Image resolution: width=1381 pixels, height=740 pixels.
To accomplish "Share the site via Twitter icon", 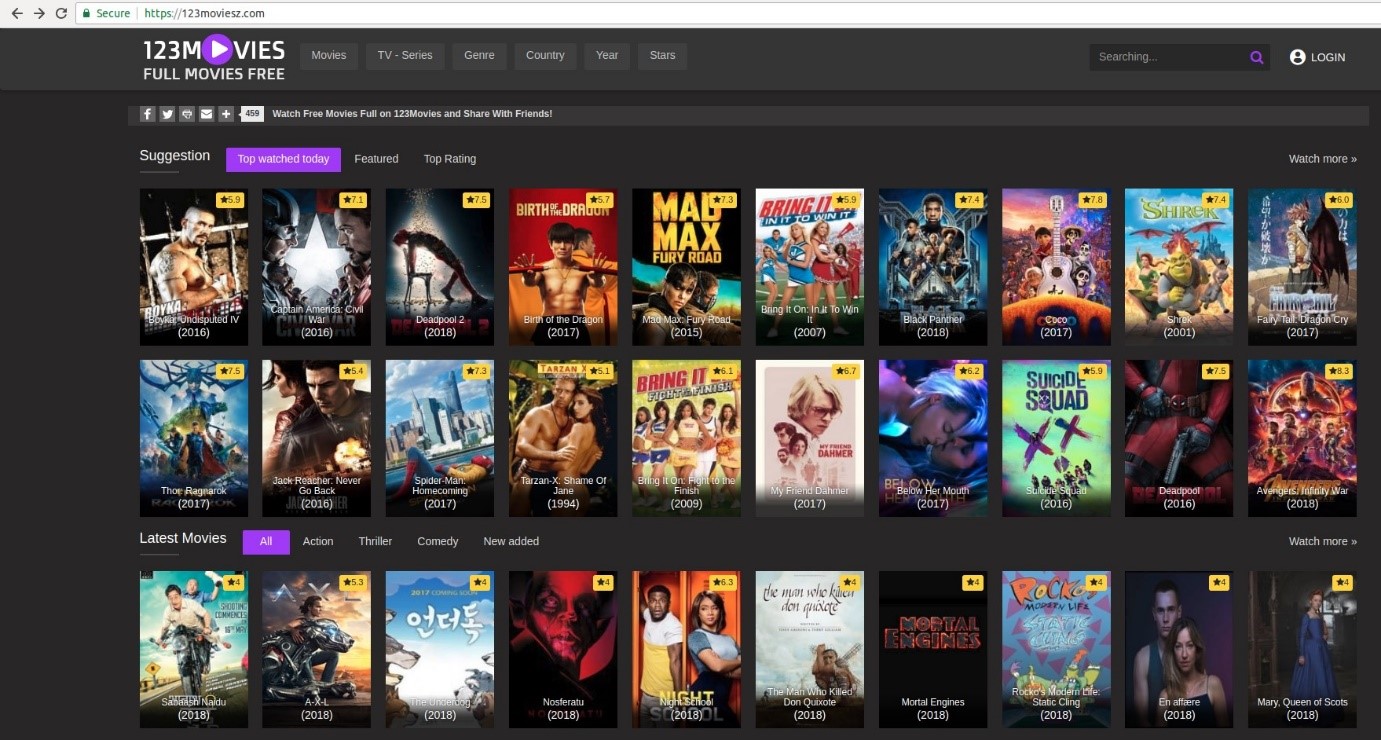I will point(167,114).
